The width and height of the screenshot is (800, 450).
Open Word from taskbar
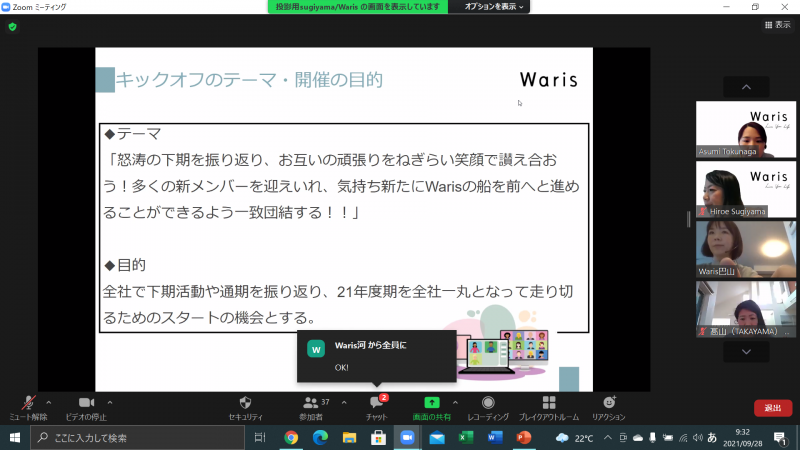[x=495, y=438]
